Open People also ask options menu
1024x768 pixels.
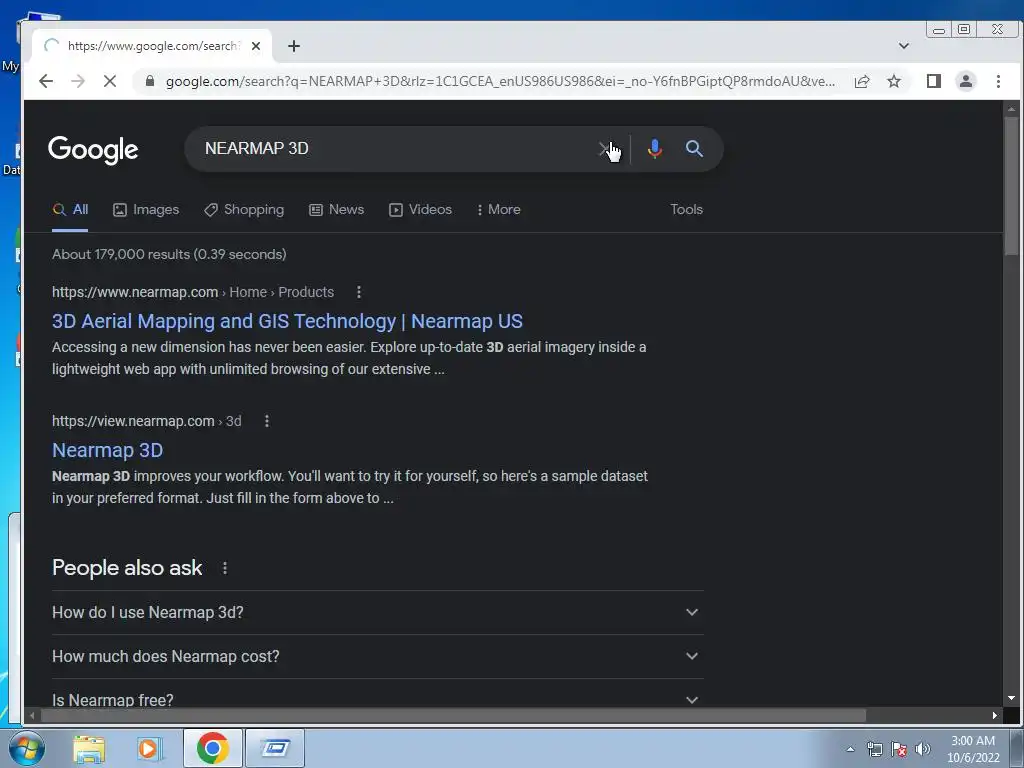coord(225,568)
